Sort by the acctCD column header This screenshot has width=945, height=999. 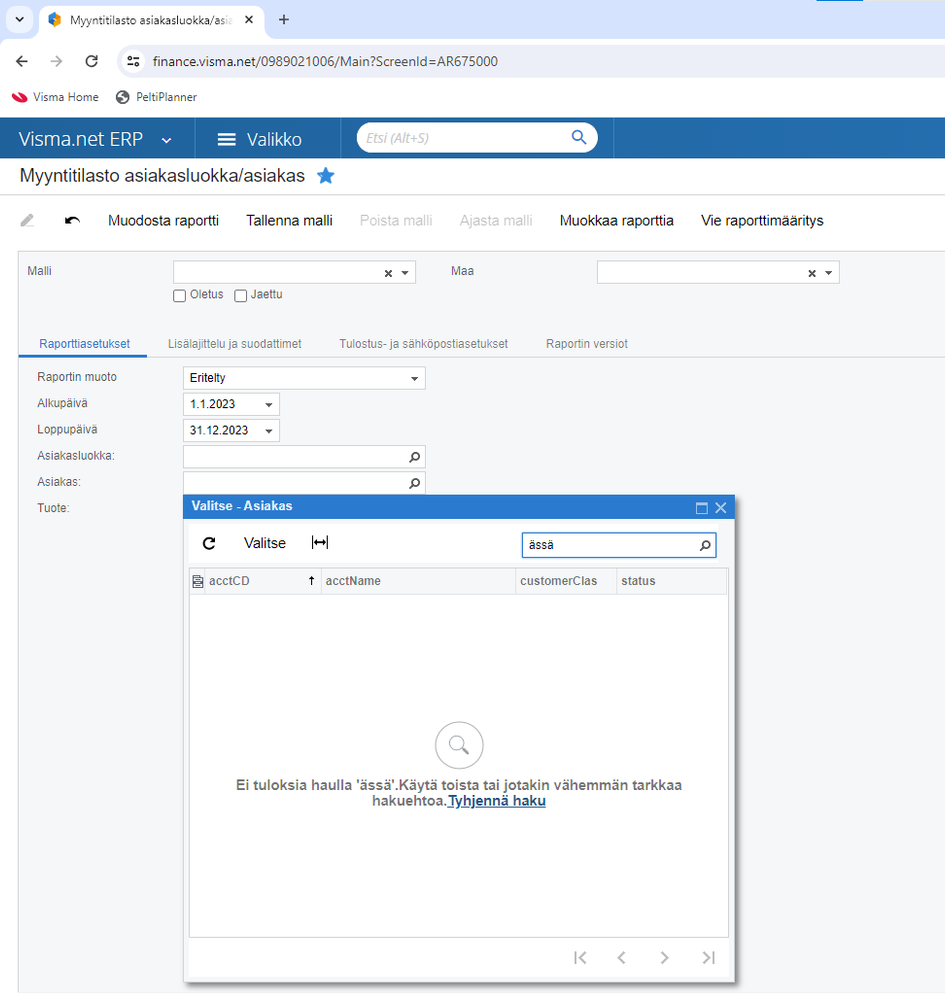click(263, 581)
